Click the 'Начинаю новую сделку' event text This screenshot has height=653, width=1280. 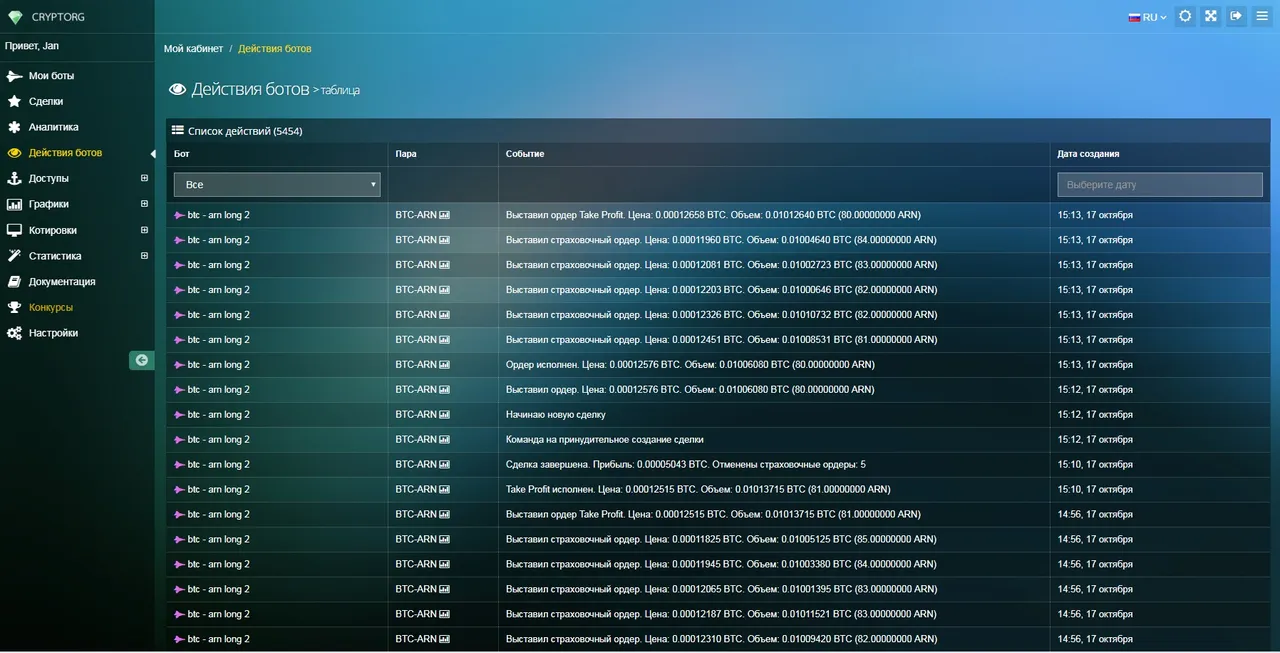click(x=556, y=414)
